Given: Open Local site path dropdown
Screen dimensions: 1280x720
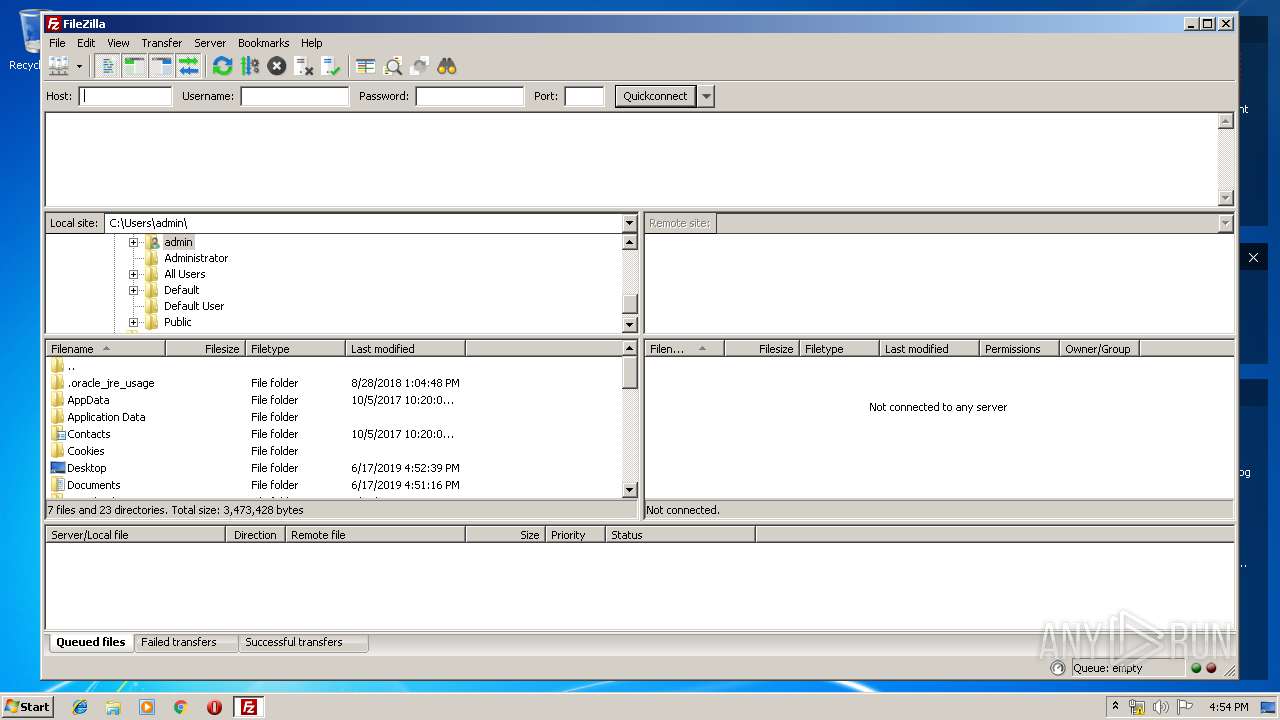Looking at the screenshot, I should pos(629,223).
